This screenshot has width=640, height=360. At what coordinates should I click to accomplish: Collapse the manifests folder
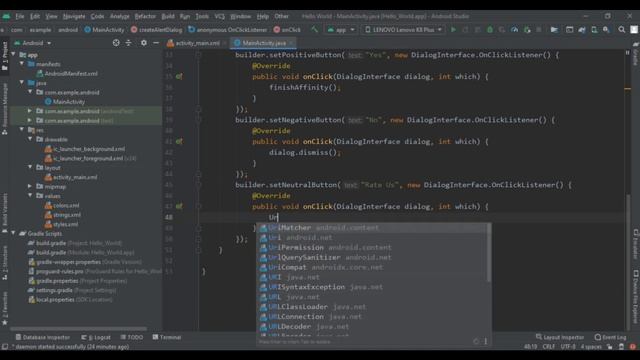[x=22, y=64]
